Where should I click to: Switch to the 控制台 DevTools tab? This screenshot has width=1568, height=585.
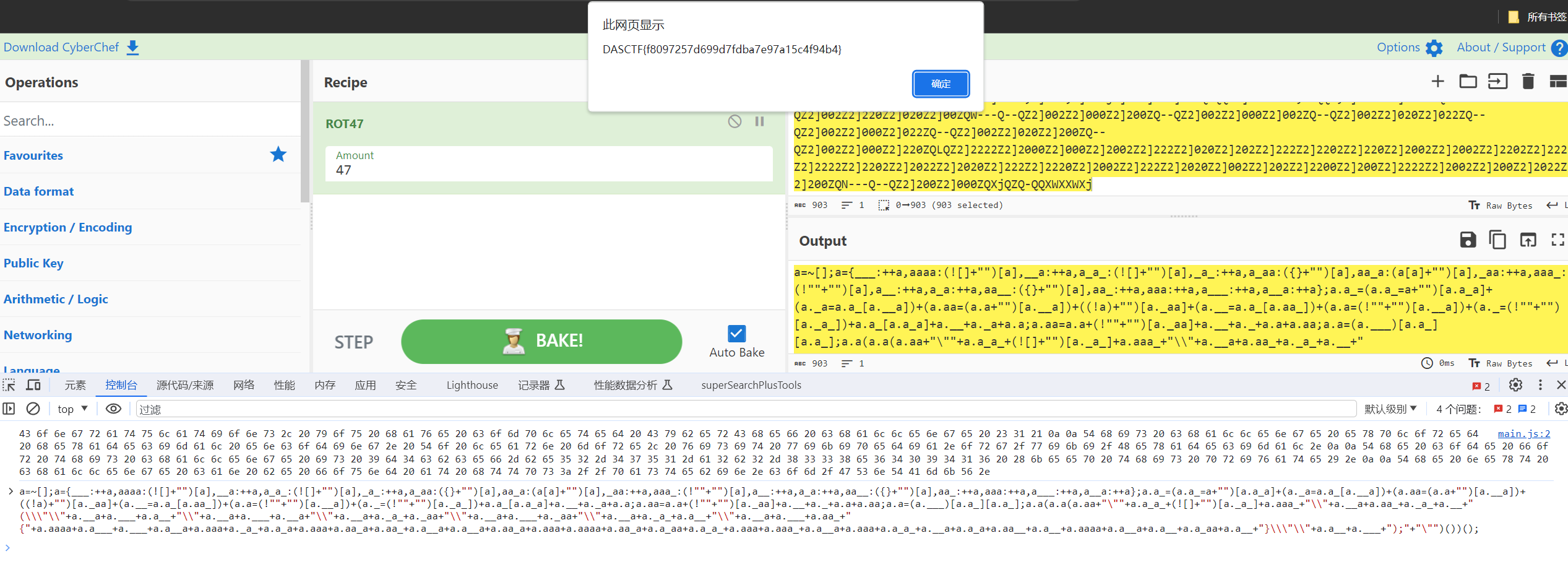point(121,385)
